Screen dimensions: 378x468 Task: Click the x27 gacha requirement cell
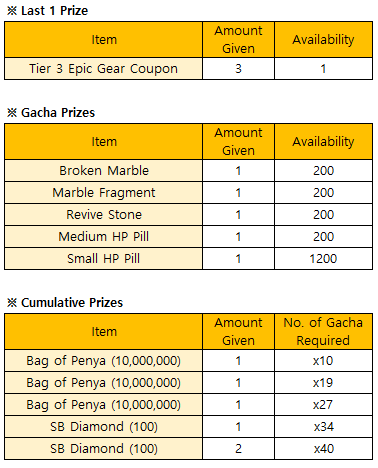(323, 405)
